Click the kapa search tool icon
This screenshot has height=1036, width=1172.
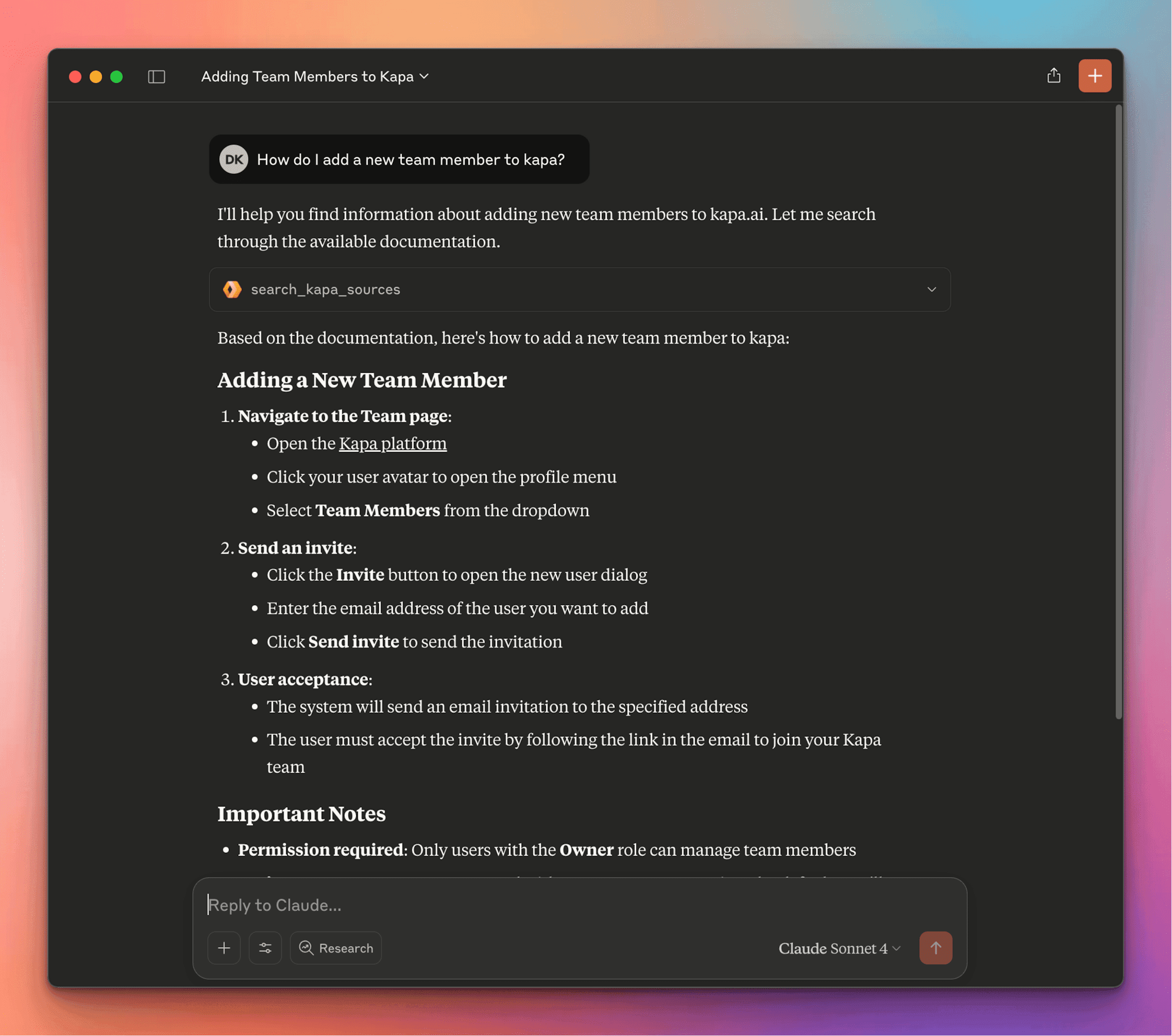coord(232,289)
